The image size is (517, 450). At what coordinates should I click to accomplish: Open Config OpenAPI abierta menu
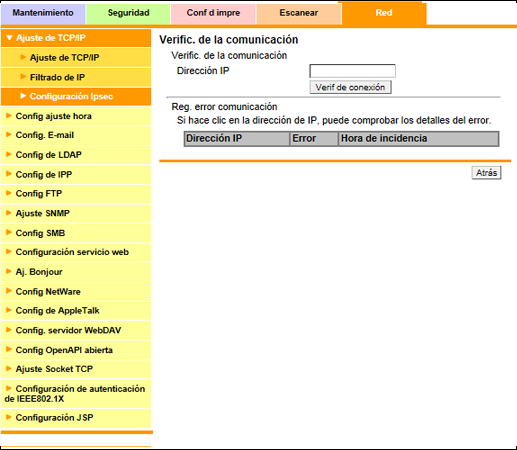pyautogui.click(x=76, y=350)
